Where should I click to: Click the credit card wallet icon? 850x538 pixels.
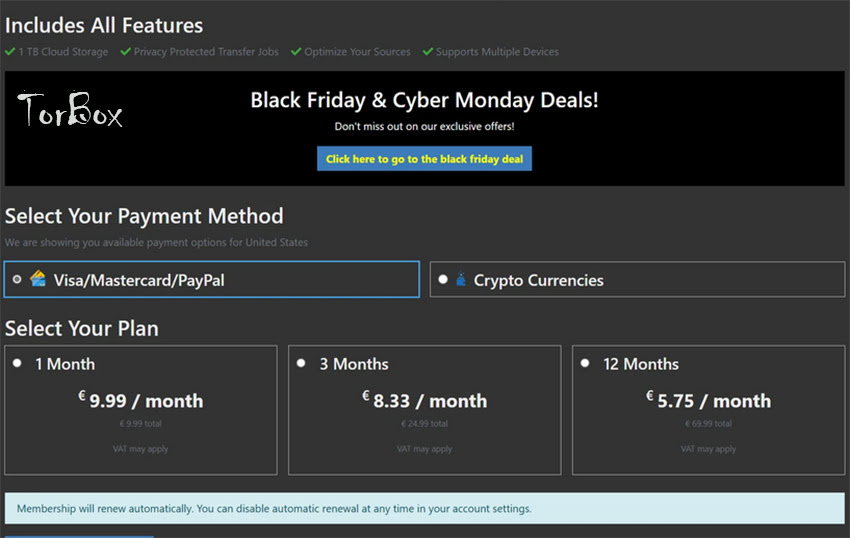click(x=38, y=279)
